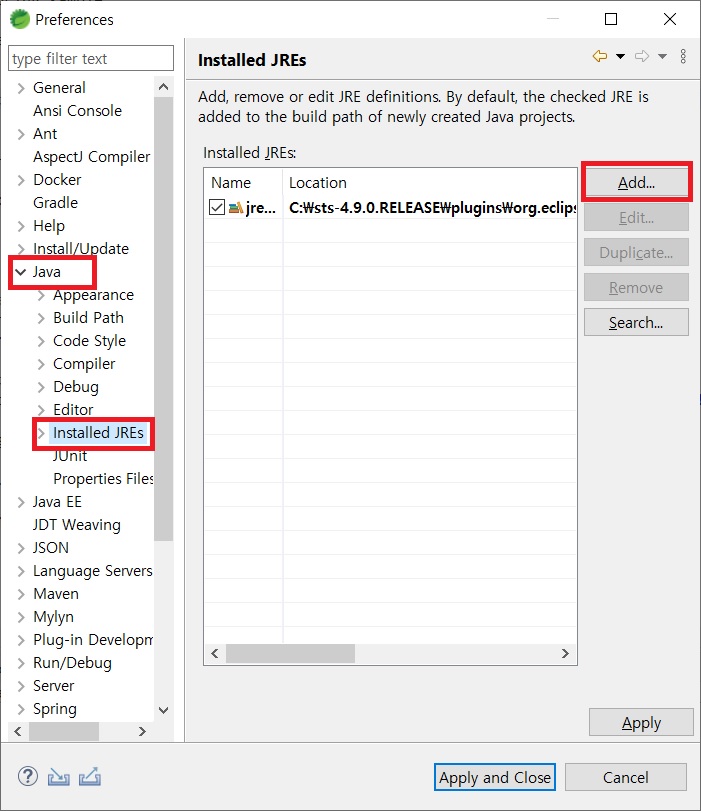The height and width of the screenshot is (811, 701).
Task: Click the Cancel button
Action: [625, 777]
